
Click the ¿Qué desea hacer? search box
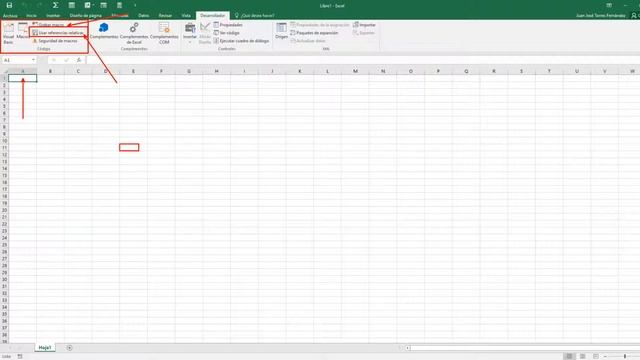tap(255, 16)
